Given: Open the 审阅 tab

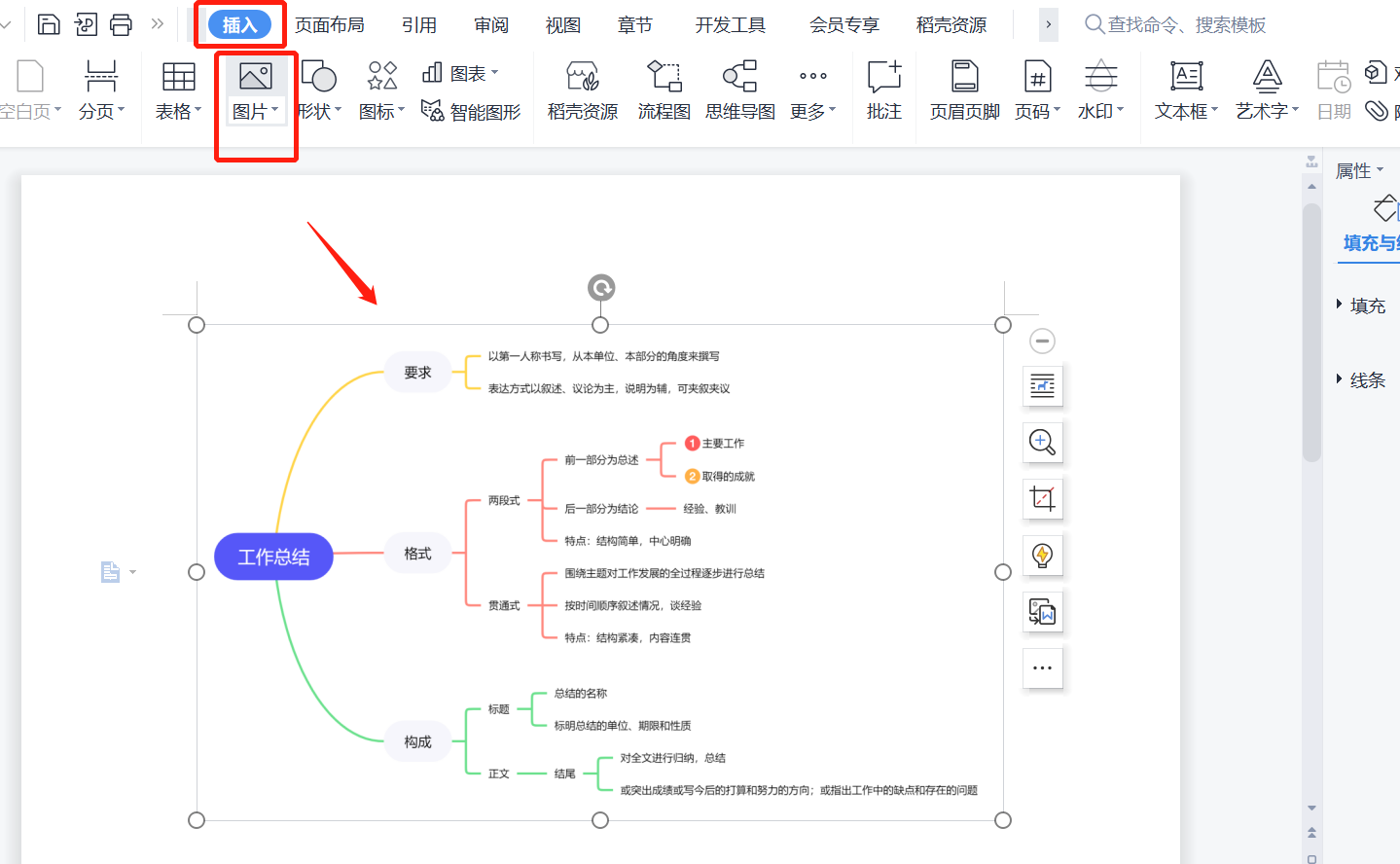Looking at the screenshot, I should pos(491,25).
